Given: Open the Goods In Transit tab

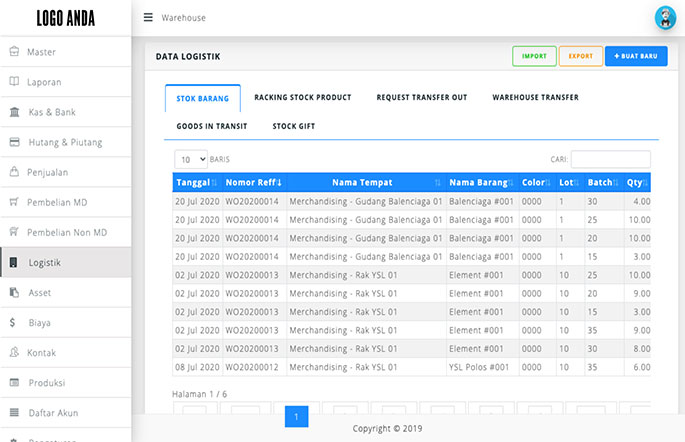Looking at the screenshot, I should coord(212,126).
